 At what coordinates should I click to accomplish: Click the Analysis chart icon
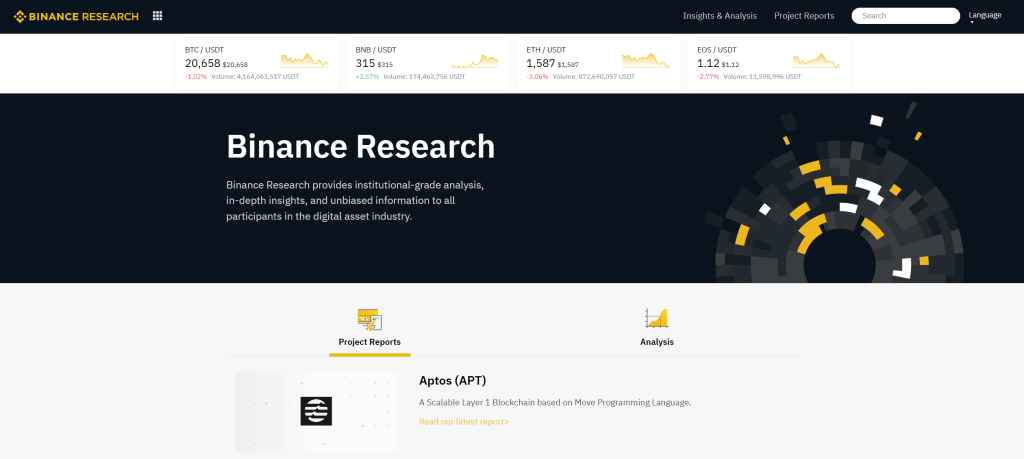coord(656,319)
